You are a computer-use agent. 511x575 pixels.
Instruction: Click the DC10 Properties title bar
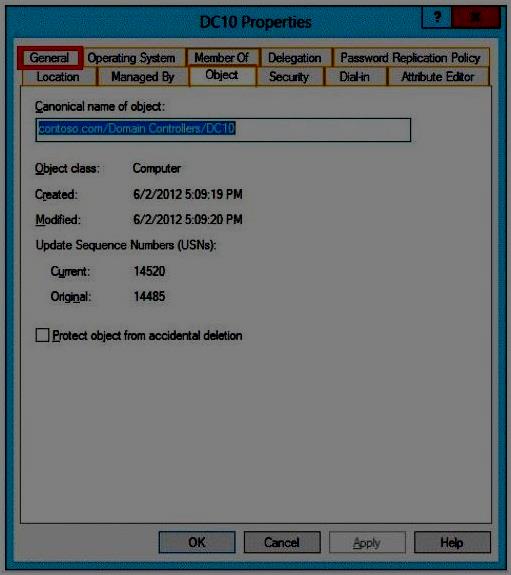tap(255, 22)
